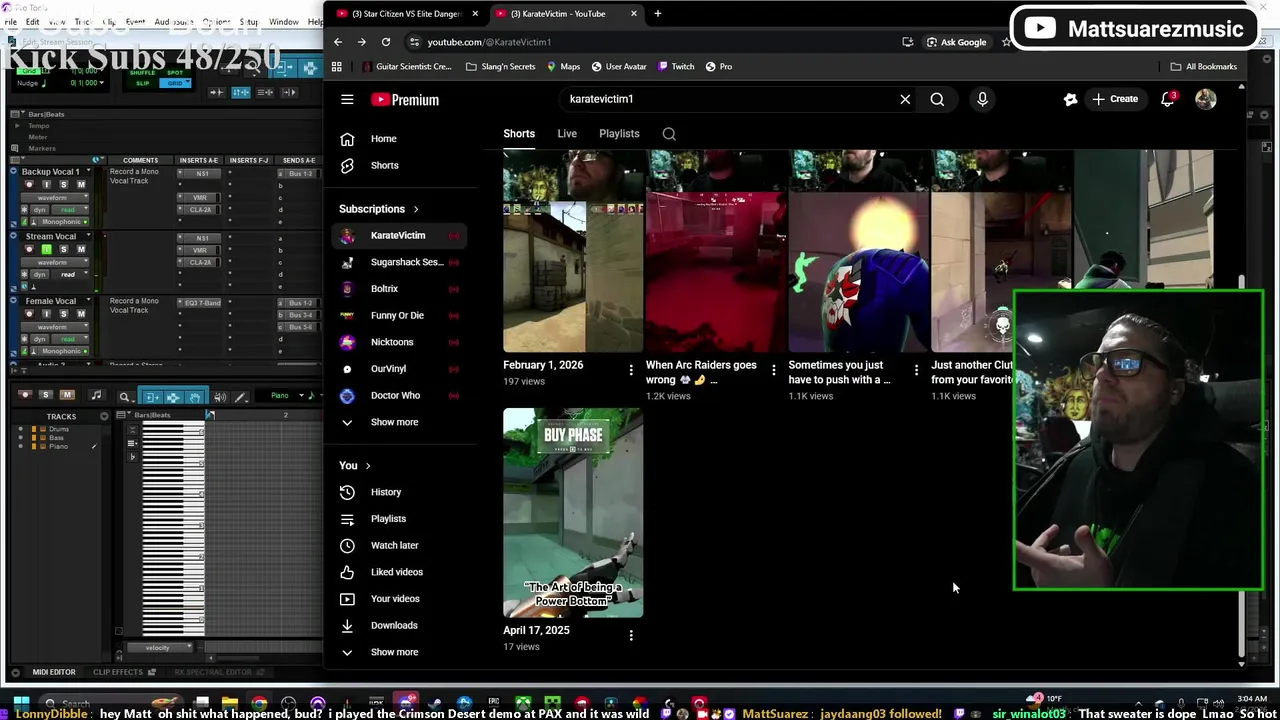The height and width of the screenshot is (720, 1280).
Task: Open Watch later list
Action: pyautogui.click(x=399, y=546)
